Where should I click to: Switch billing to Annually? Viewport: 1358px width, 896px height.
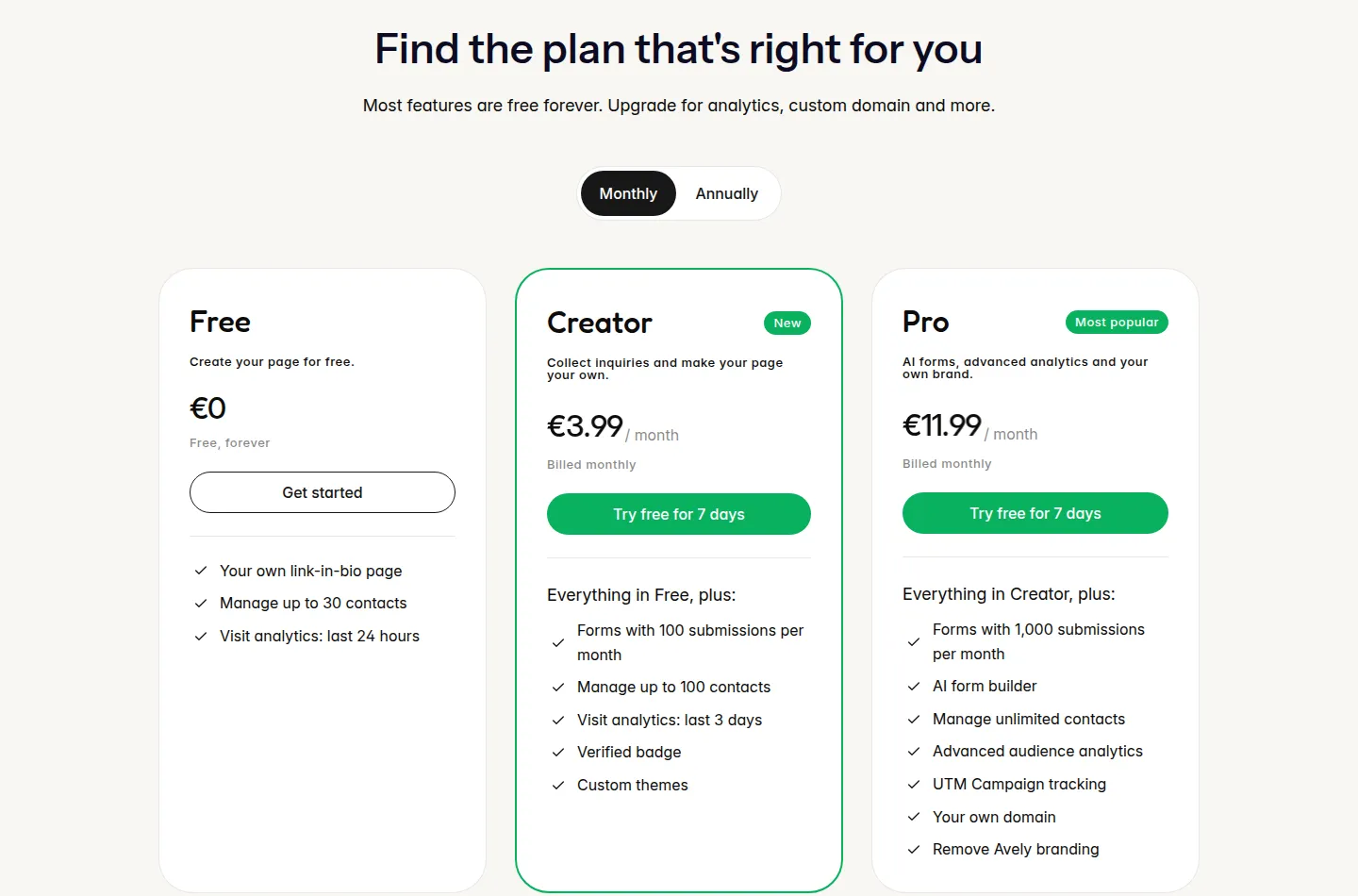(726, 193)
